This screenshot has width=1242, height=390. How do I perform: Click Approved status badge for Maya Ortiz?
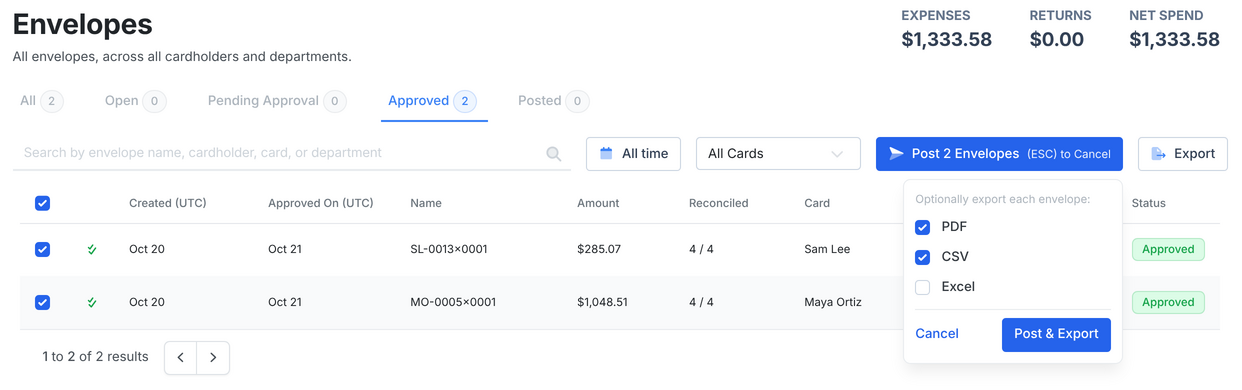tap(1168, 302)
